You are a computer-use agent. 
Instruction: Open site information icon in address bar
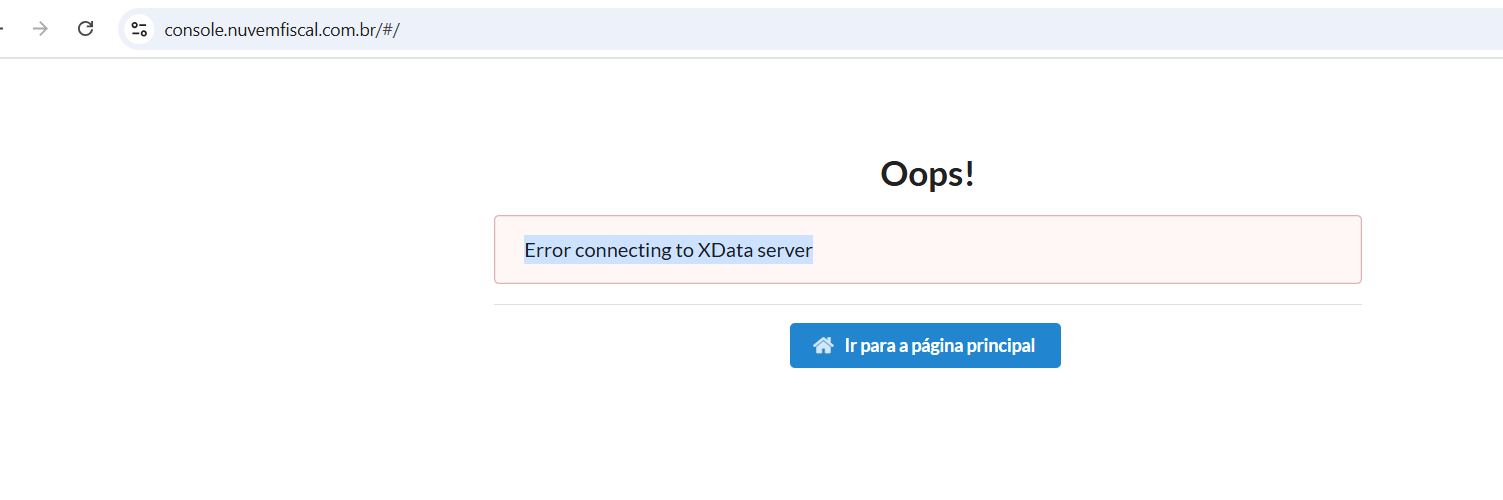pyautogui.click(x=139, y=29)
